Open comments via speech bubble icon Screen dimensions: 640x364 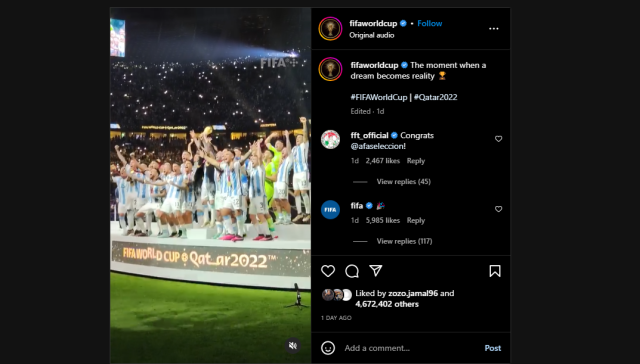click(352, 271)
